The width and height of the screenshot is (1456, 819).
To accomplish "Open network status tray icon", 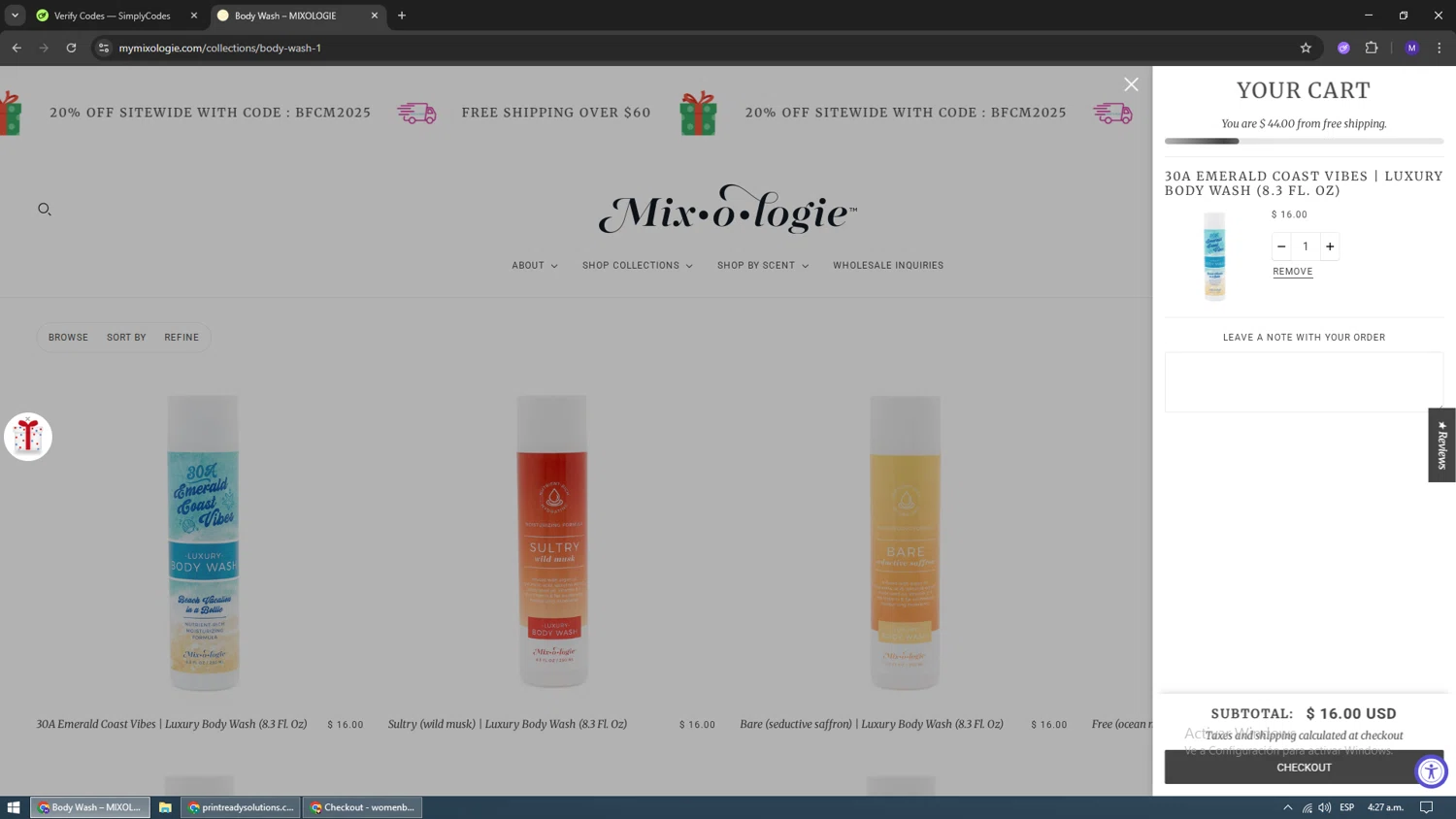I will tap(1307, 807).
